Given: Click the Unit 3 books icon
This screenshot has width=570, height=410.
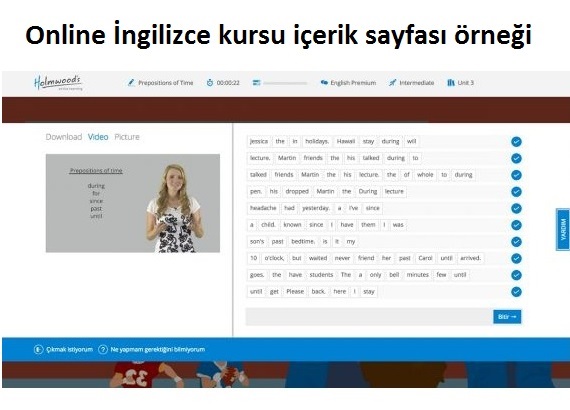Looking at the screenshot, I should (x=451, y=83).
